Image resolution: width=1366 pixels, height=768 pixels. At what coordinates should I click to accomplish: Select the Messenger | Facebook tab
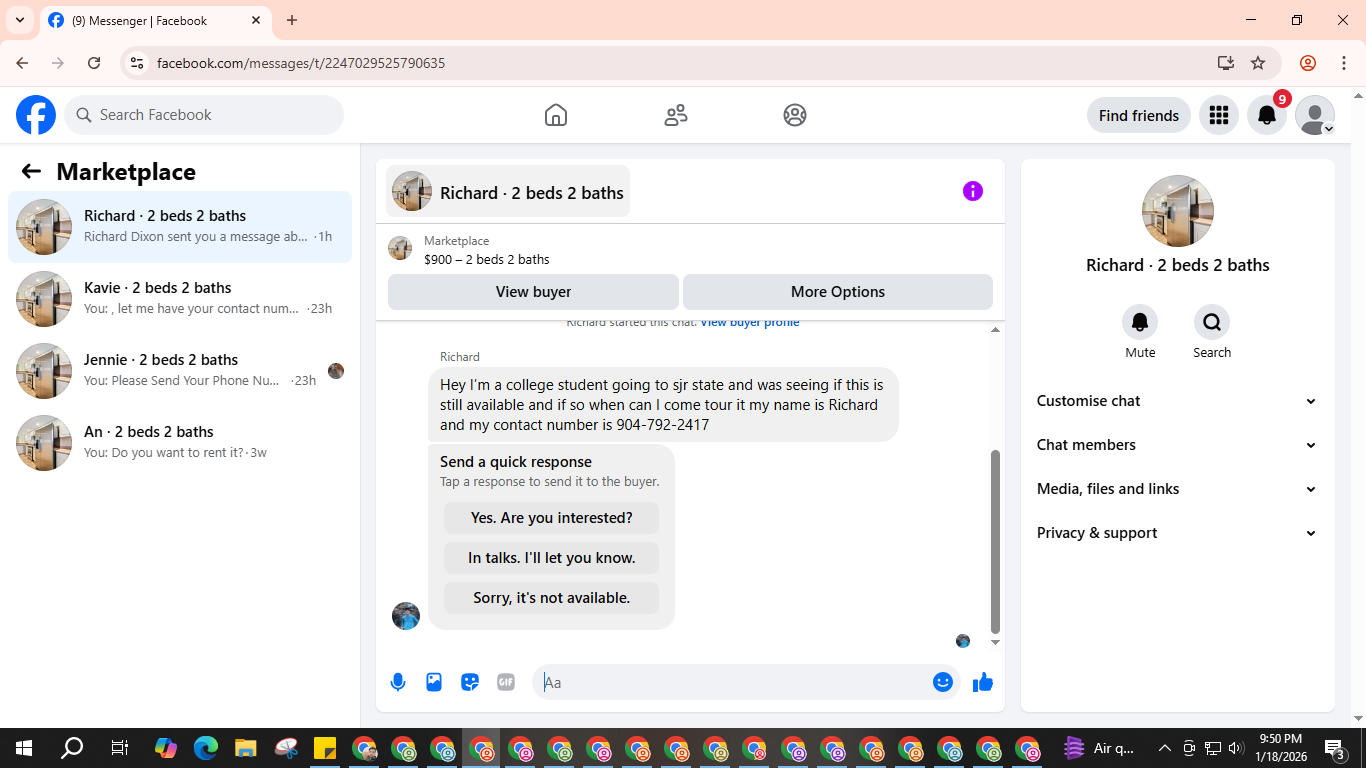point(155,20)
